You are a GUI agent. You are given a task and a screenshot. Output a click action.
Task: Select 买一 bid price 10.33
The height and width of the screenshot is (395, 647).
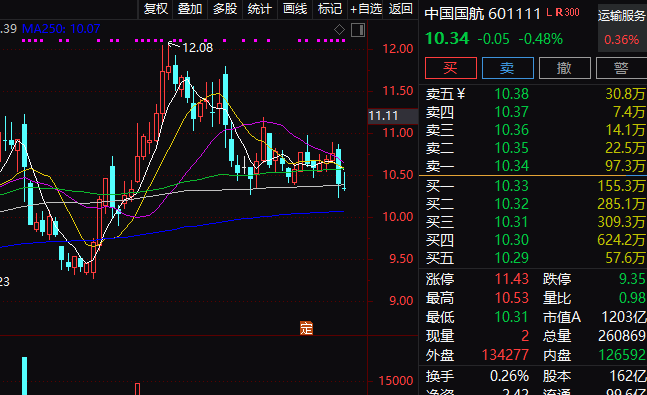pyautogui.click(x=512, y=186)
